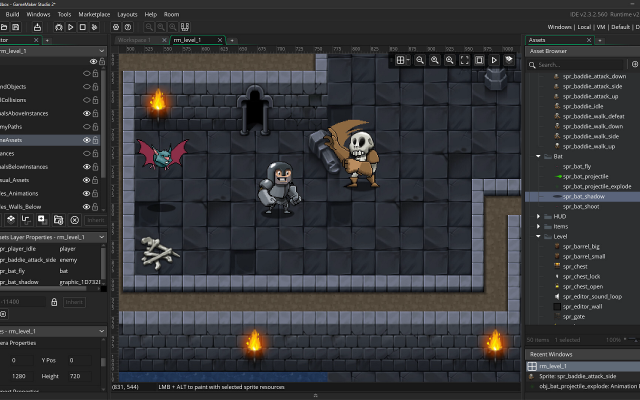The width and height of the screenshot is (640, 400).
Task: Toggle the views display icon in room toolbar
Action: tap(479, 60)
